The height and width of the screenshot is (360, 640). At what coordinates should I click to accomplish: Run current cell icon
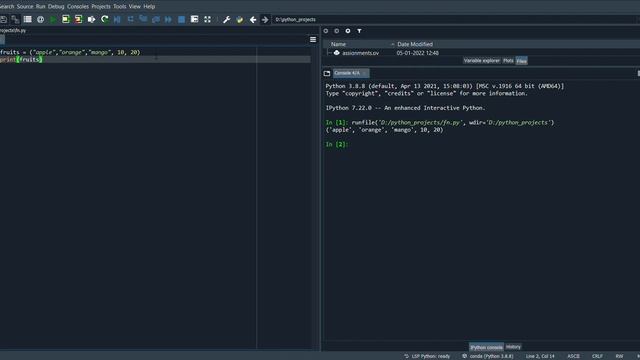[66, 19]
